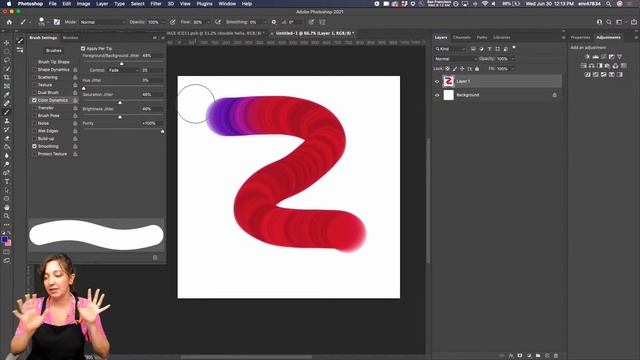Hide the Background layer eye icon
This screenshot has width=640, height=360.
pyautogui.click(x=437, y=95)
